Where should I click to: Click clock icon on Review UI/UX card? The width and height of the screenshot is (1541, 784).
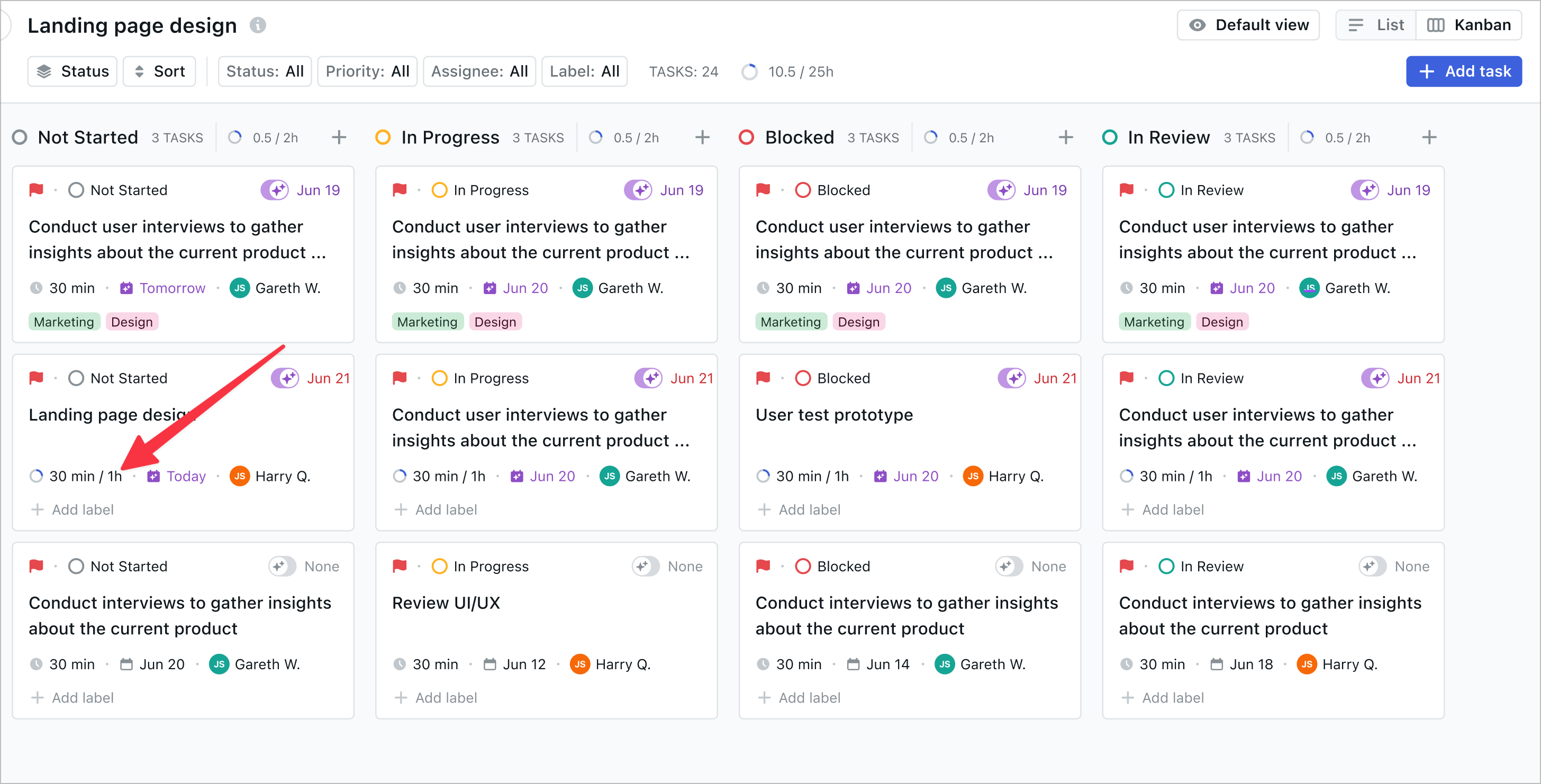400,664
